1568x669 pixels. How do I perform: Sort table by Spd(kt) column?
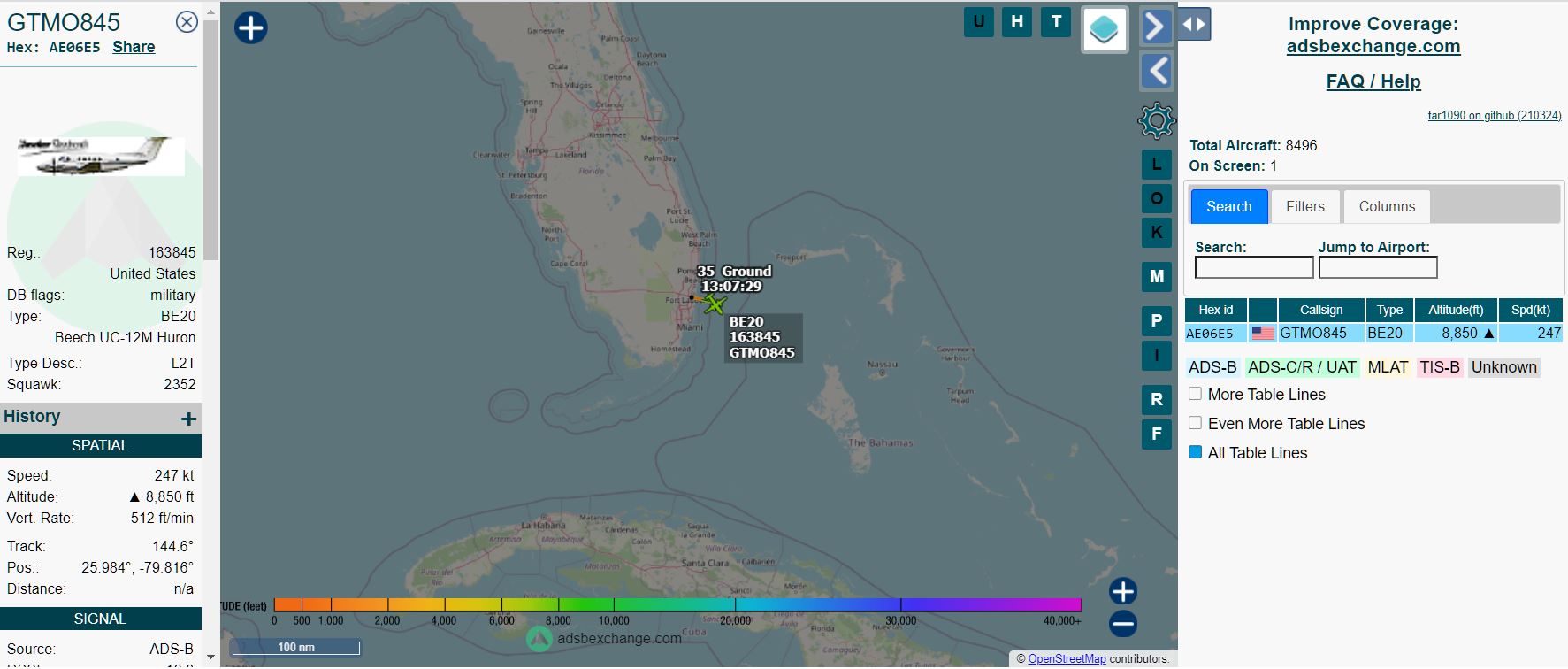point(1531,310)
